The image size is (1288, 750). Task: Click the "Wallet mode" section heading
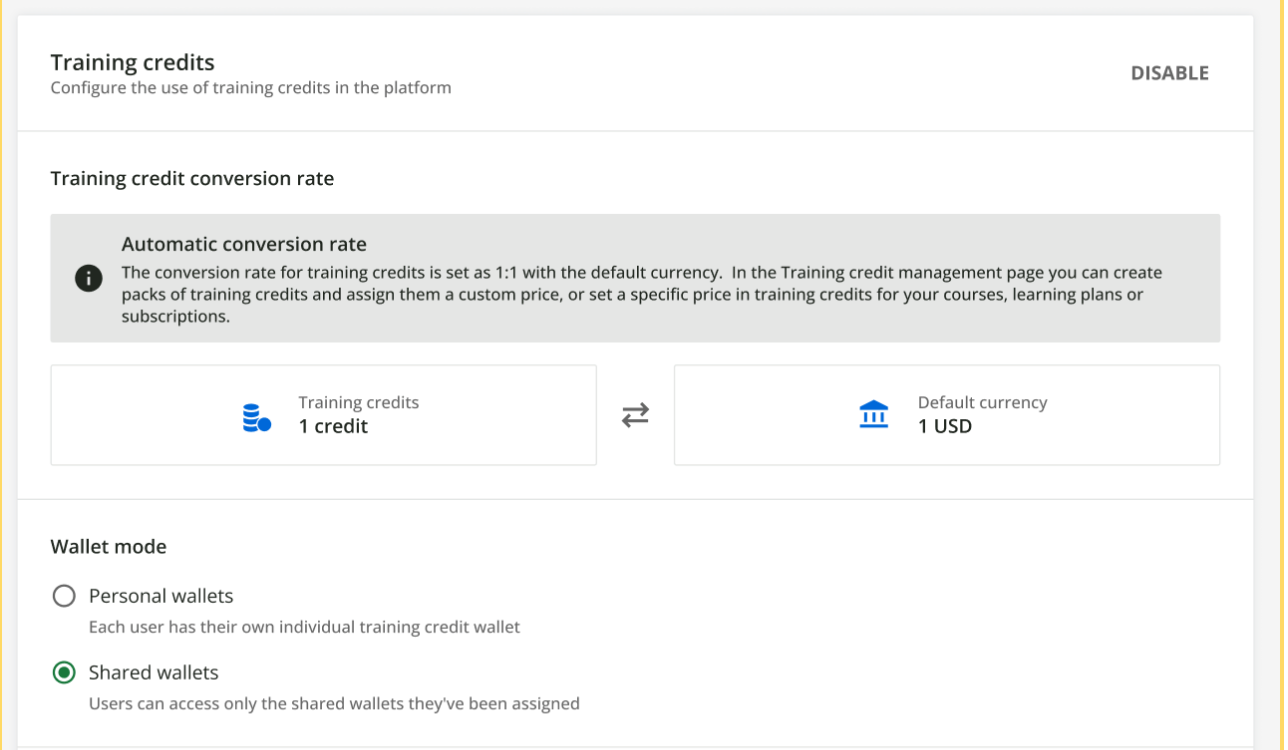[x=108, y=547]
